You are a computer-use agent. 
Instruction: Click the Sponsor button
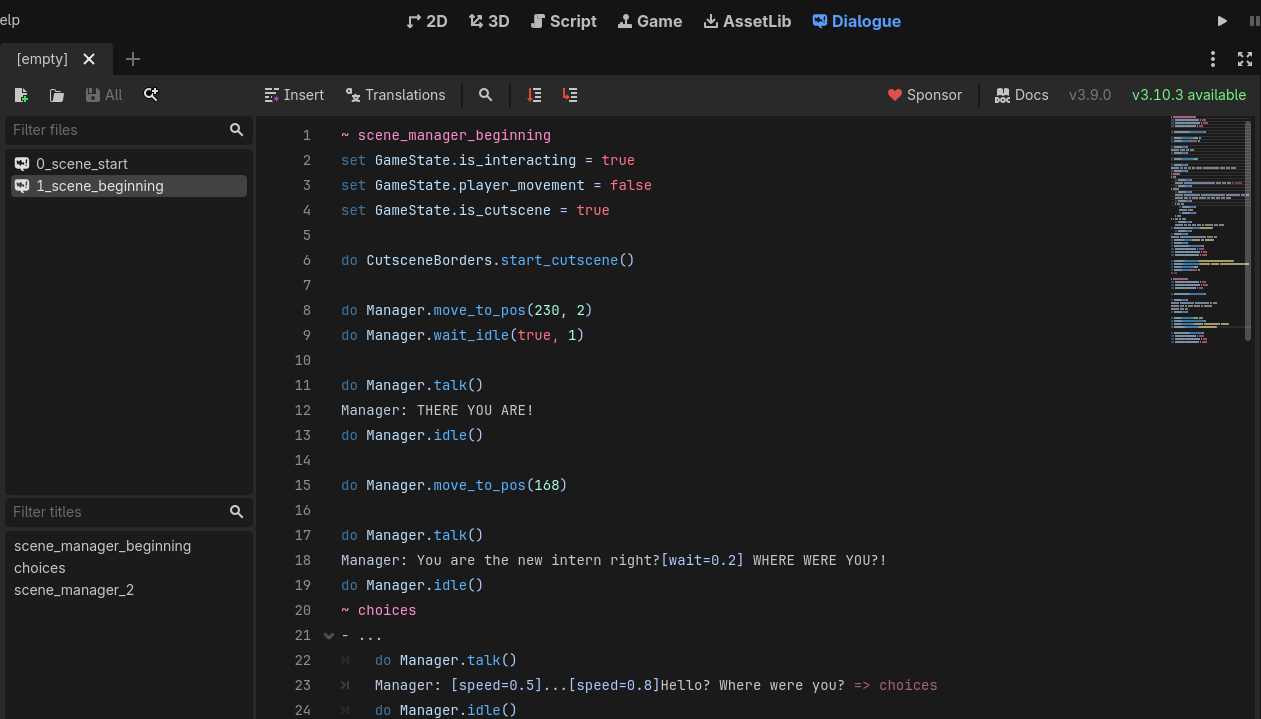coord(925,94)
